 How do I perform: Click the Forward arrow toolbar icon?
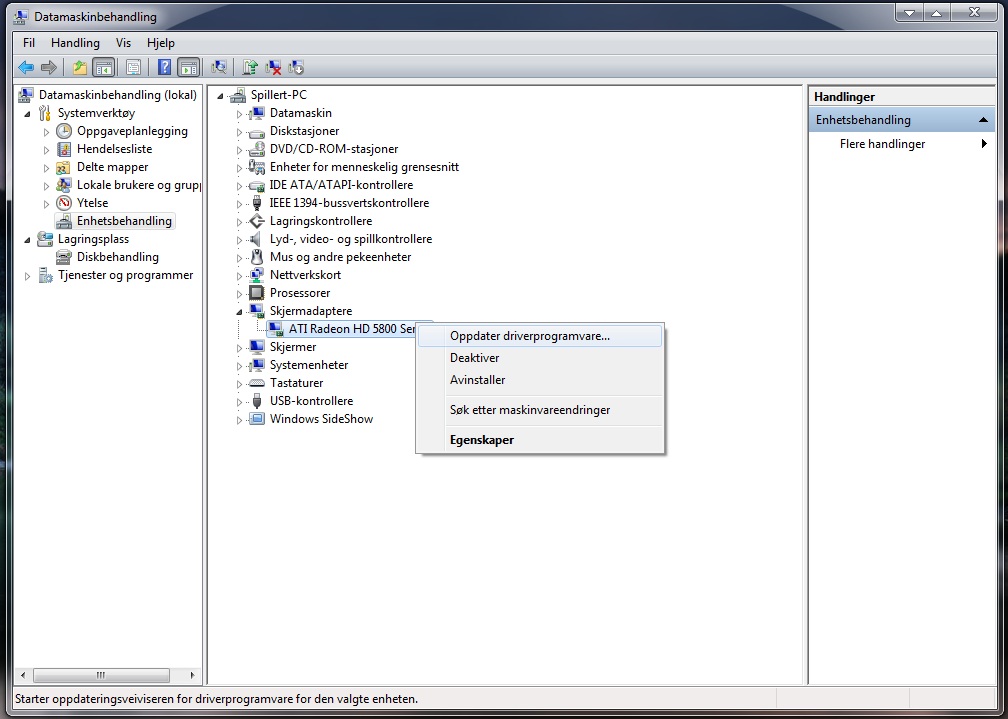[48, 67]
